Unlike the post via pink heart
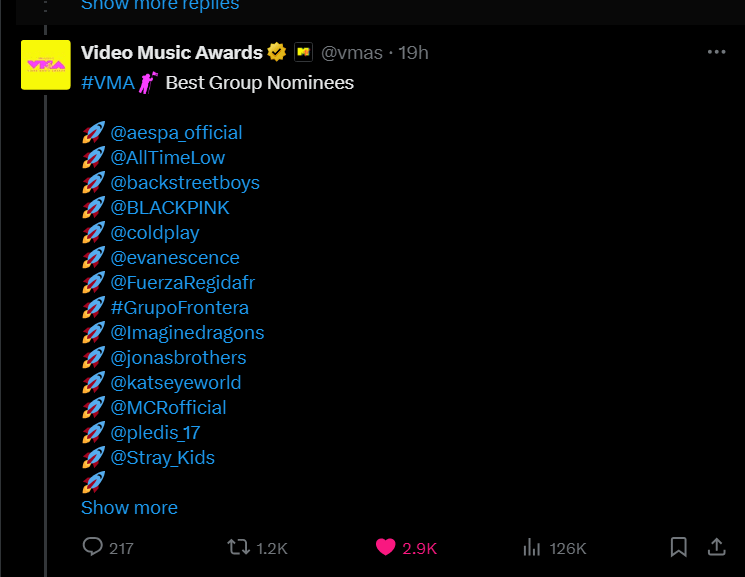Image resolution: width=745 pixels, height=577 pixels. (385, 547)
